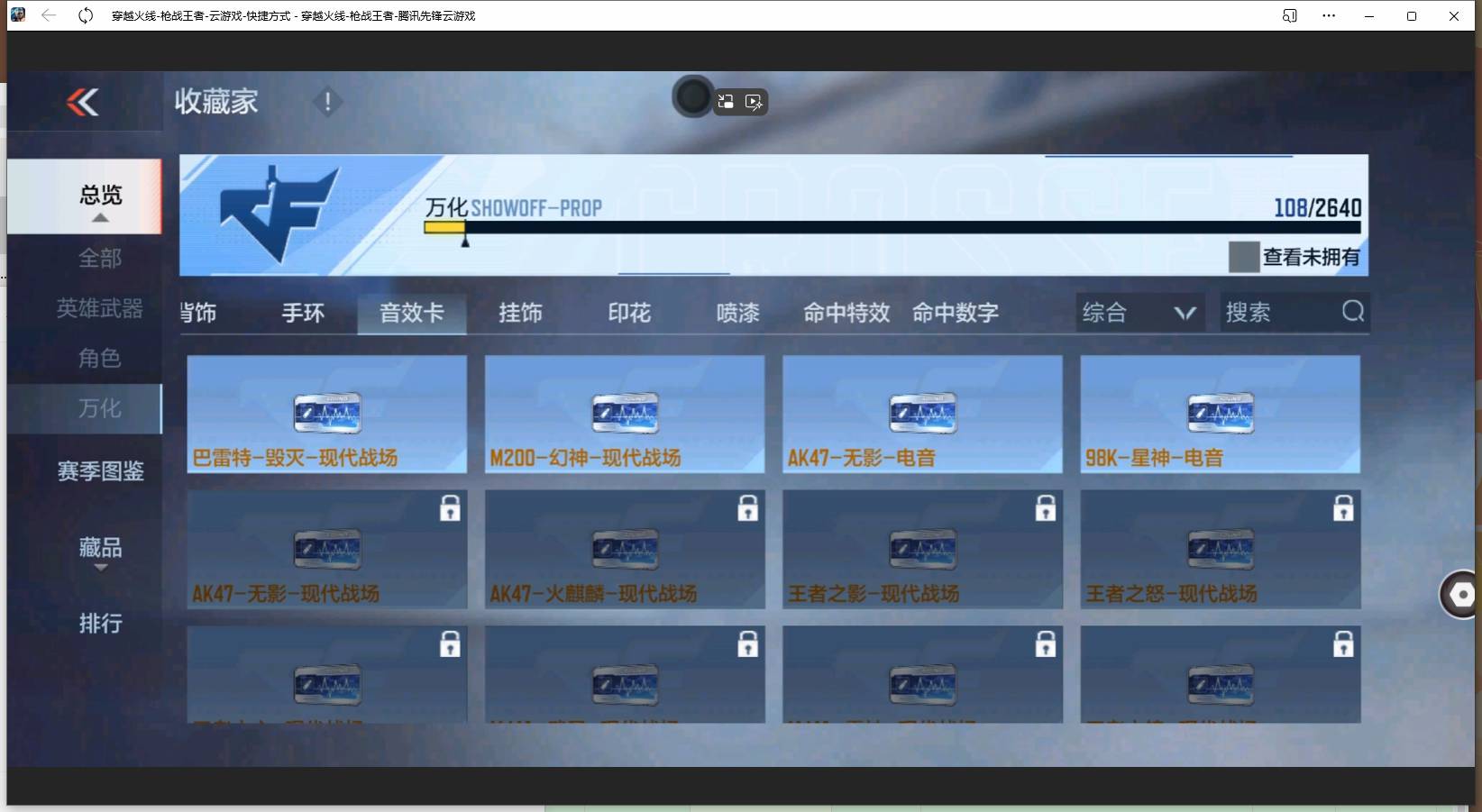Tap the floating round record button
This screenshot has width=1482, height=812.
point(692,96)
